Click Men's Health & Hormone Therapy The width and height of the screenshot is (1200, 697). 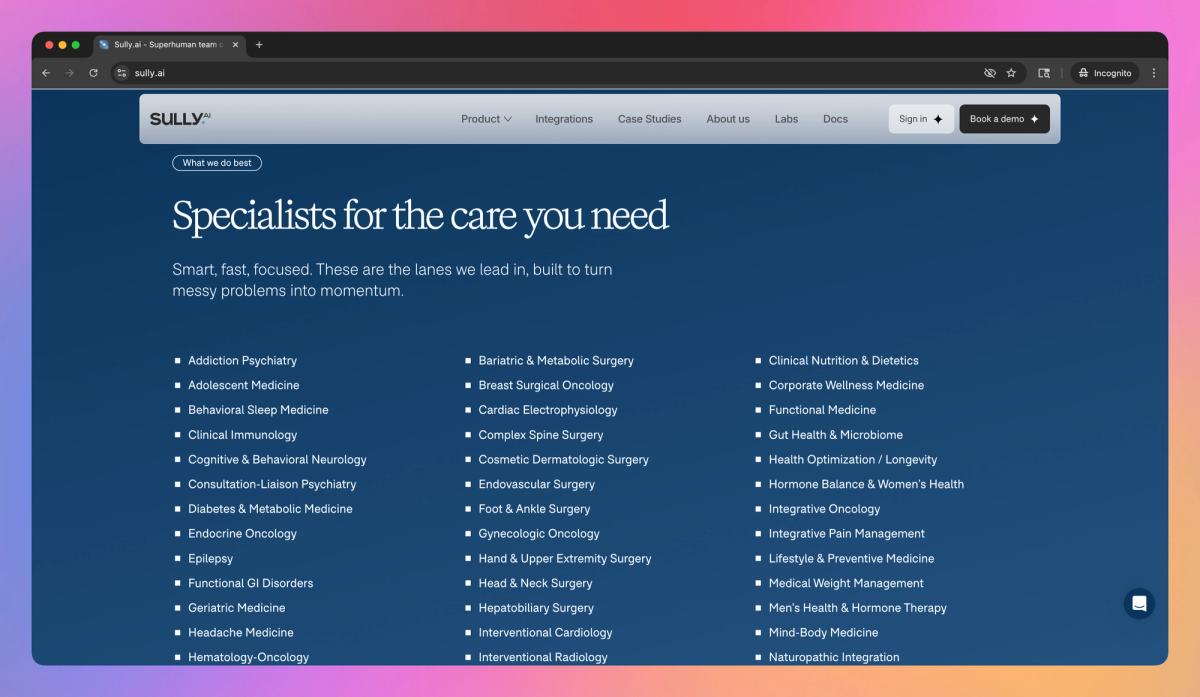[858, 608]
